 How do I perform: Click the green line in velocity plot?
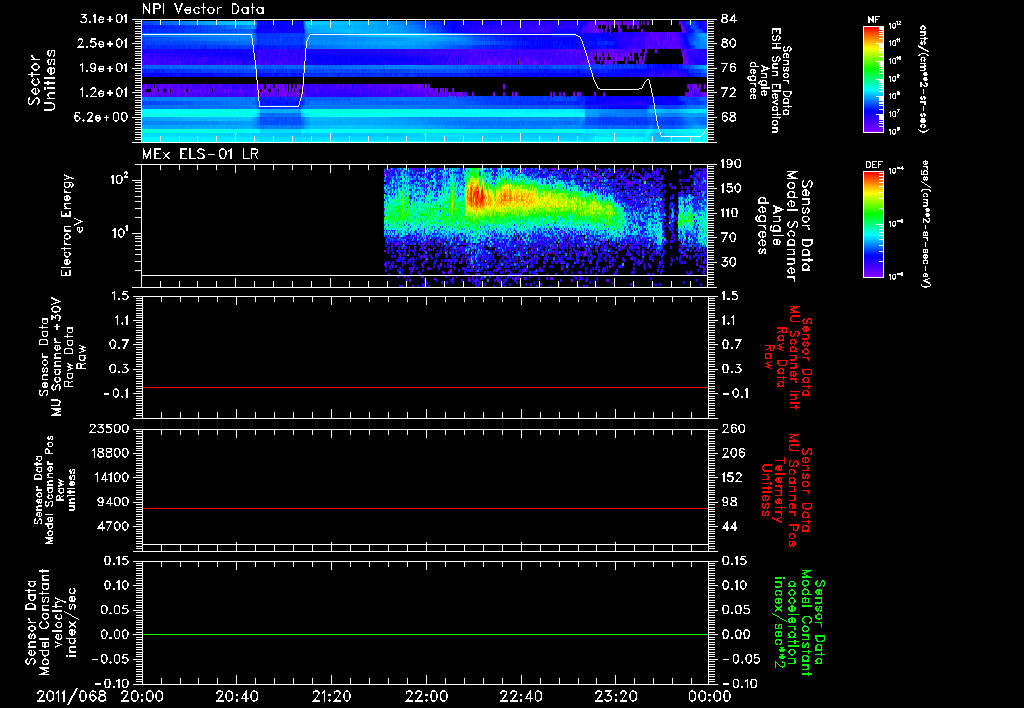pyautogui.click(x=425, y=634)
